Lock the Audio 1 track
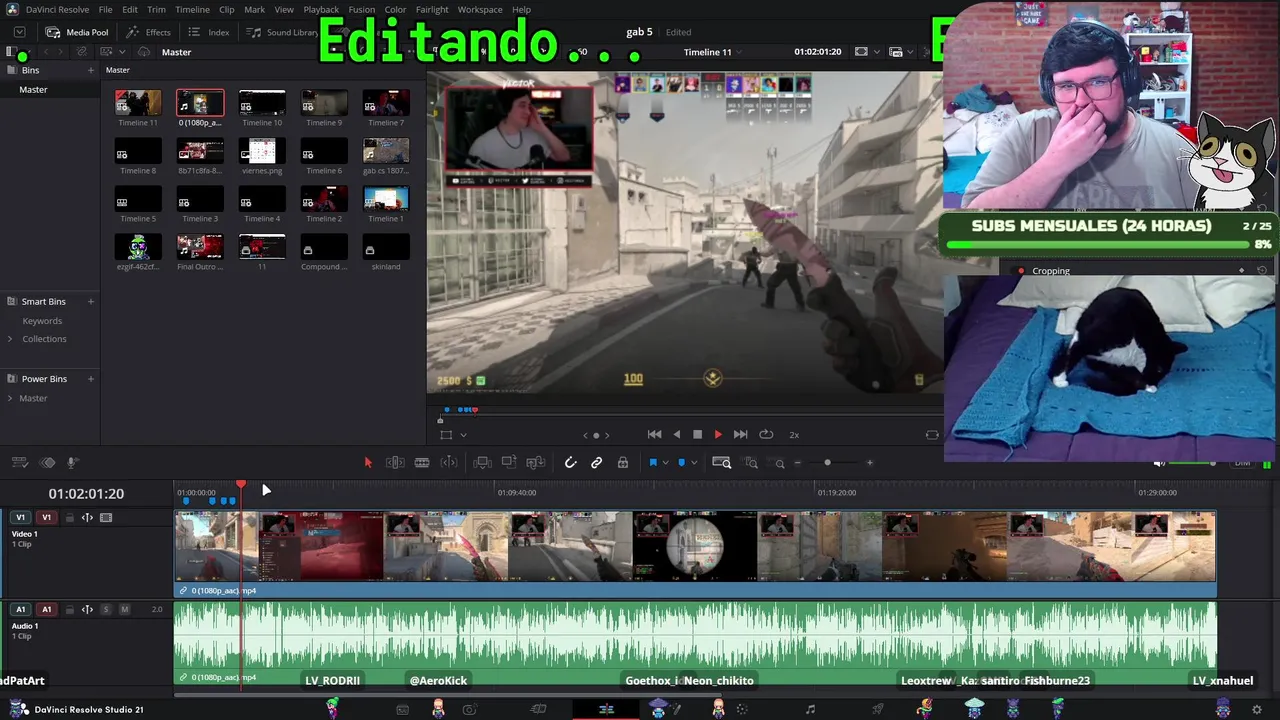The image size is (1280, 720). (x=69, y=609)
